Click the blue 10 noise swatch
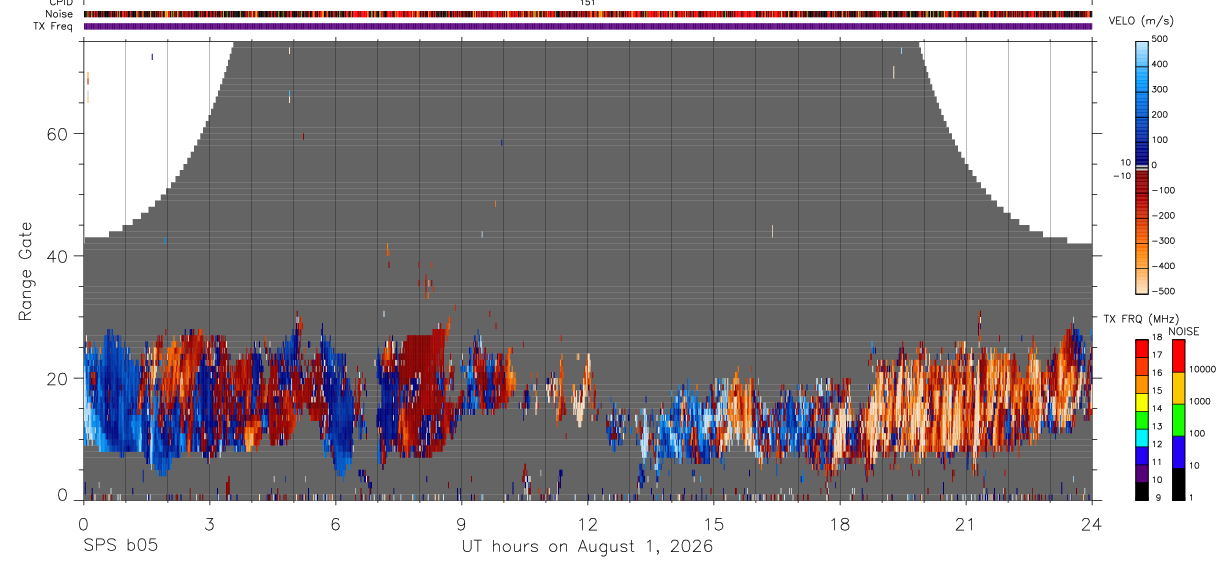This screenshot has height=567, width=1228. 1178,451
